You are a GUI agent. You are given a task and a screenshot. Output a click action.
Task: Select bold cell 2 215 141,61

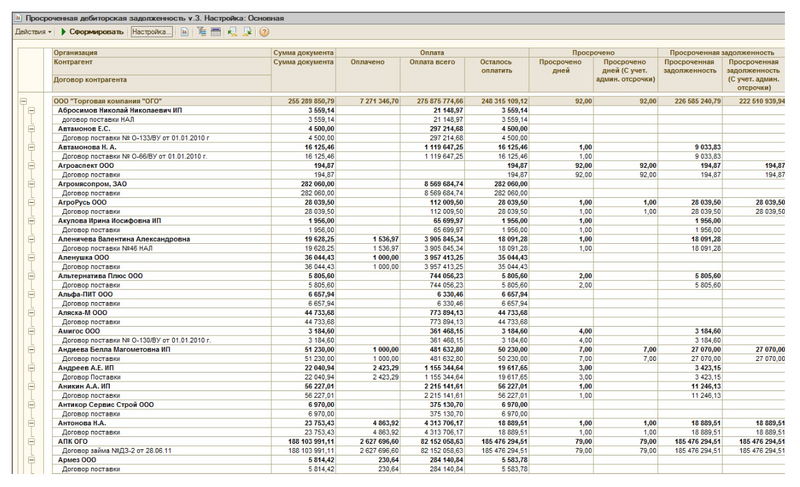click(x=432, y=386)
